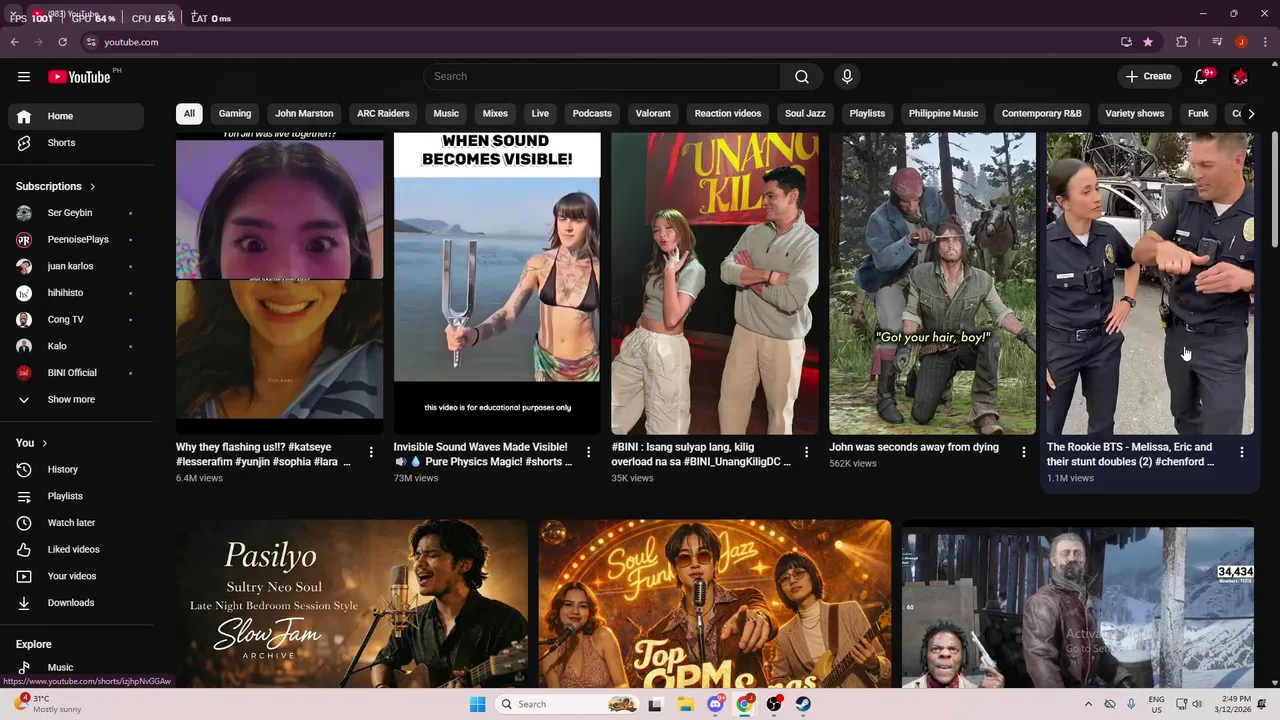Open the notifications bell
The height and width of the screenshot is (720, 1280).
pyautogui.click(x=1201, y=77)
